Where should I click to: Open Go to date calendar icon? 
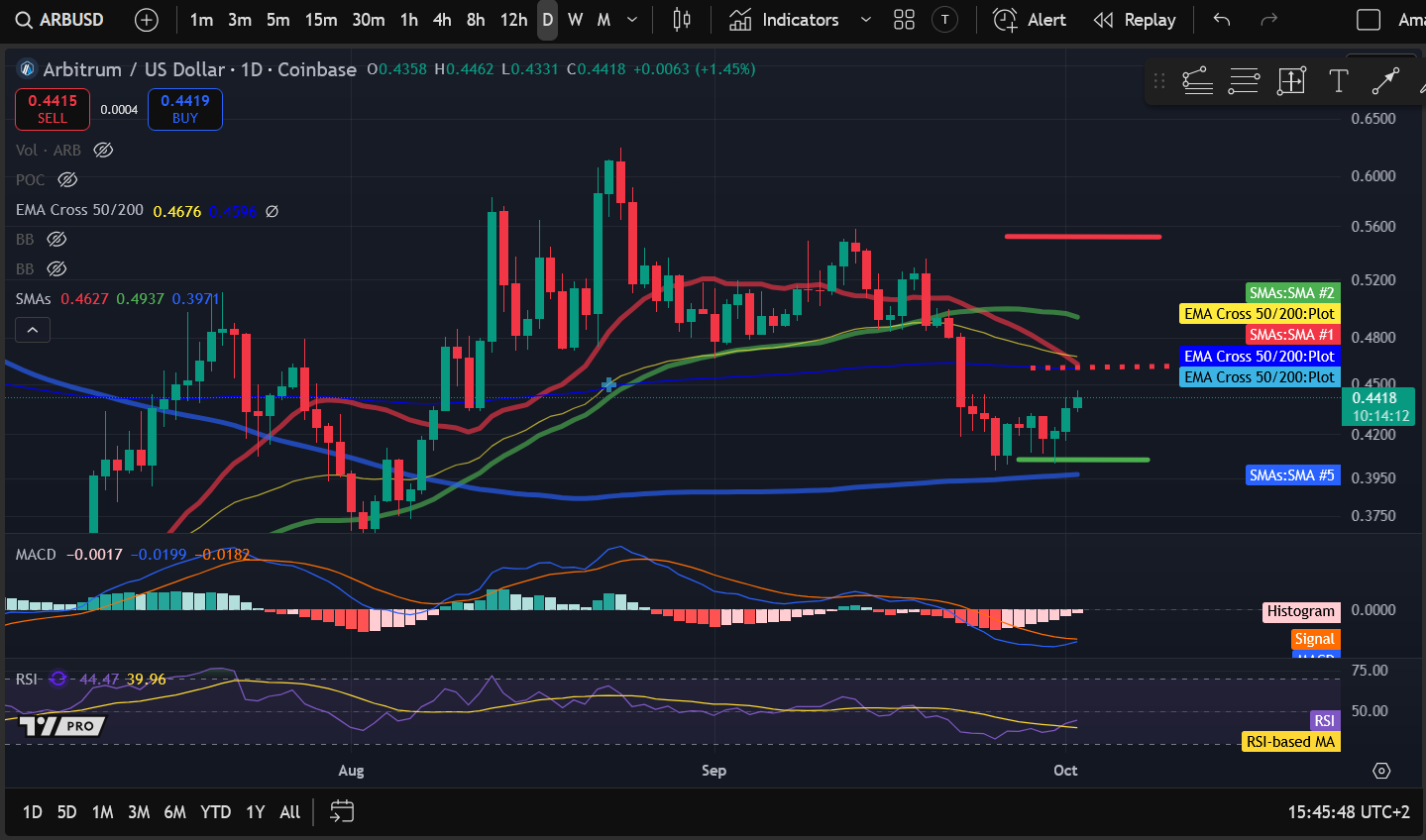[342, 811]
